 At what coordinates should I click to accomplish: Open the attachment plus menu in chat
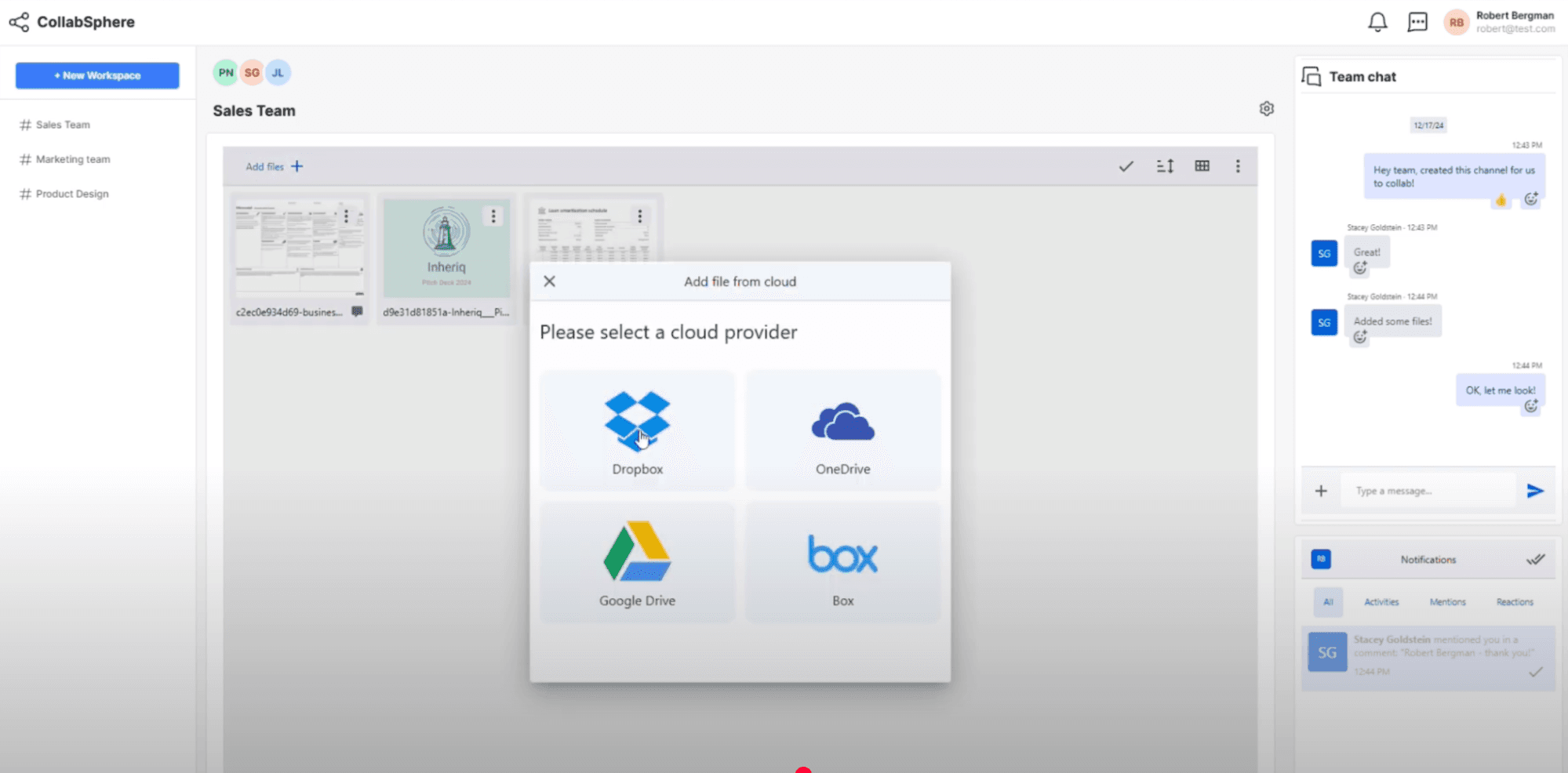click(1321, 490)
